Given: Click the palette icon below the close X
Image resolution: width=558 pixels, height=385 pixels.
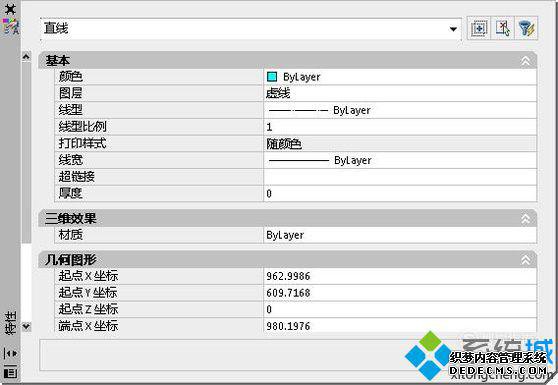Looking at the screenshot, I should (11, 26).
